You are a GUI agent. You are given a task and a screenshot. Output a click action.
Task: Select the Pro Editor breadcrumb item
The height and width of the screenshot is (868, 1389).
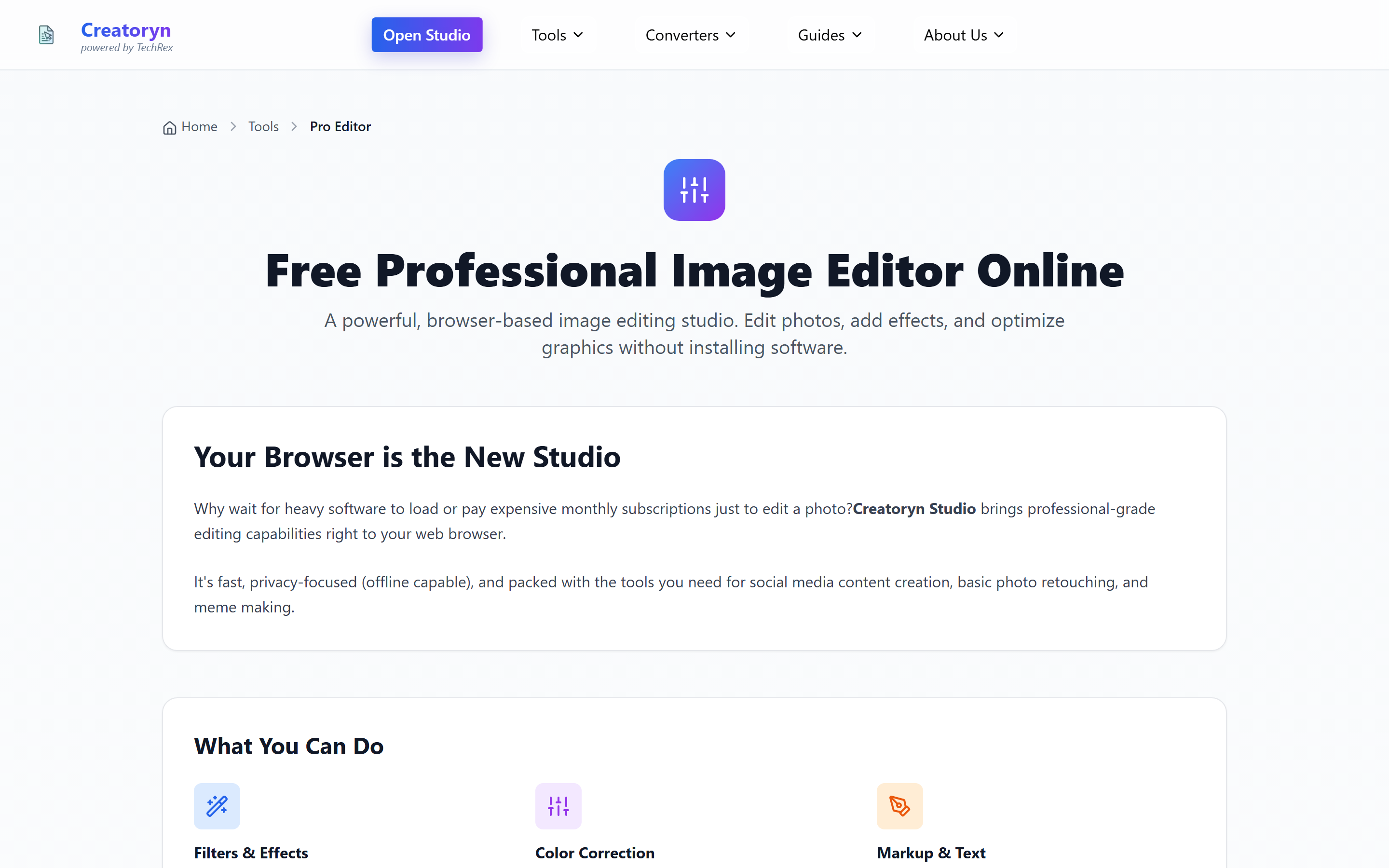[x=340, y=126]
